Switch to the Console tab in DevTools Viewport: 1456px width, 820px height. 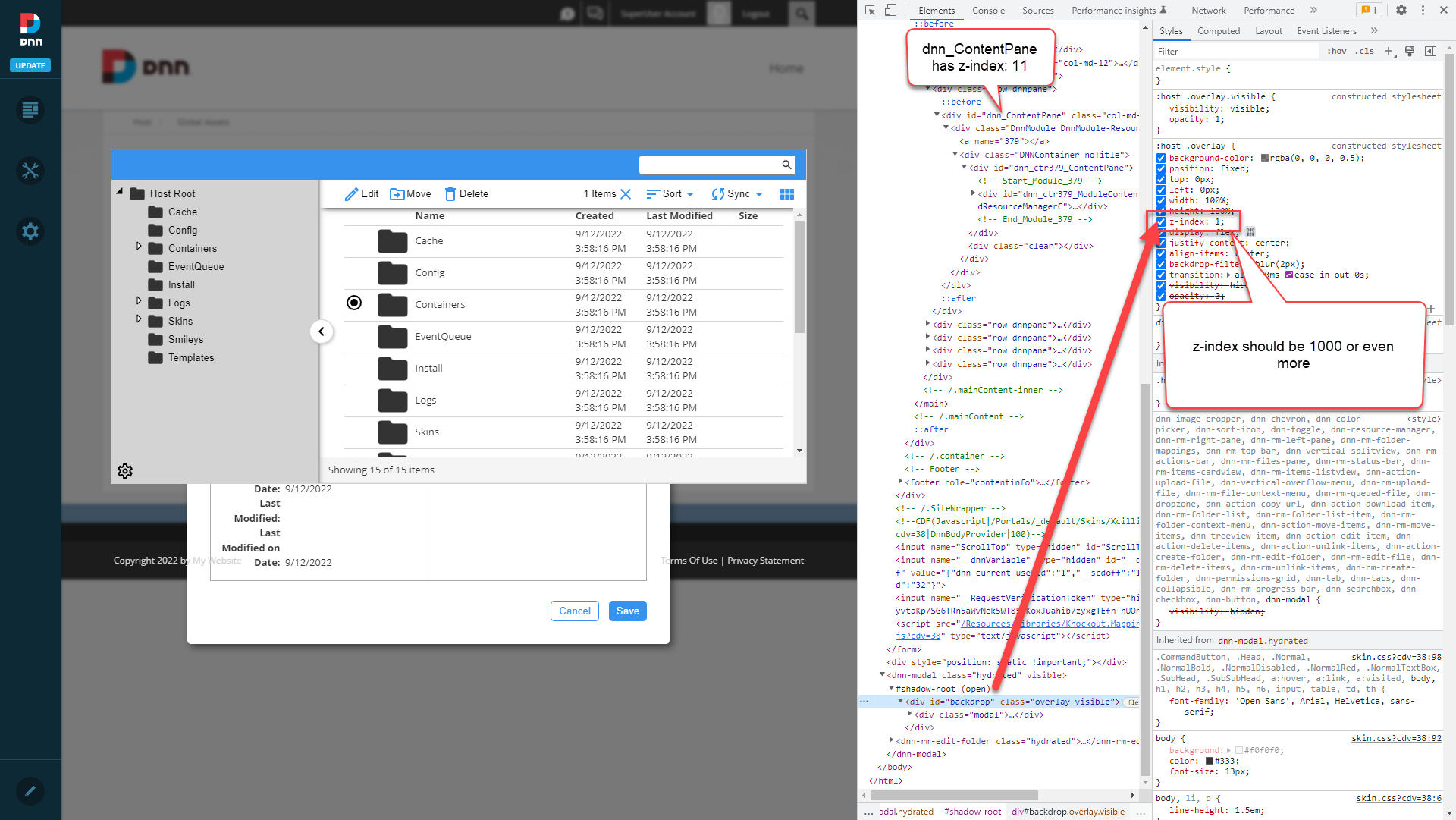pos(987,11)
